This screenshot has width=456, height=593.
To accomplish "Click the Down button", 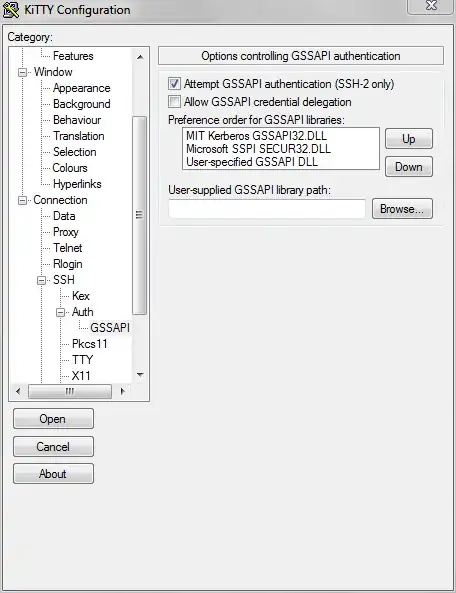I will click(x=409, y=167).
